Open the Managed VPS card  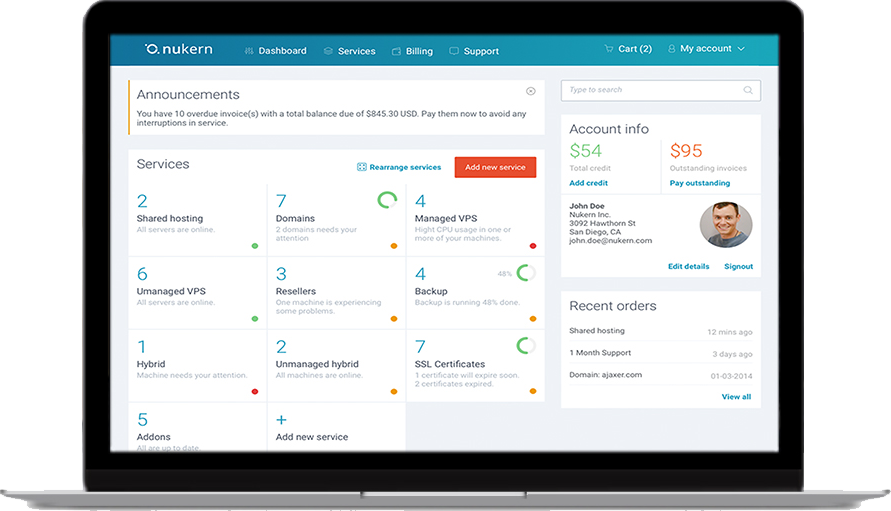pos(476,220)
